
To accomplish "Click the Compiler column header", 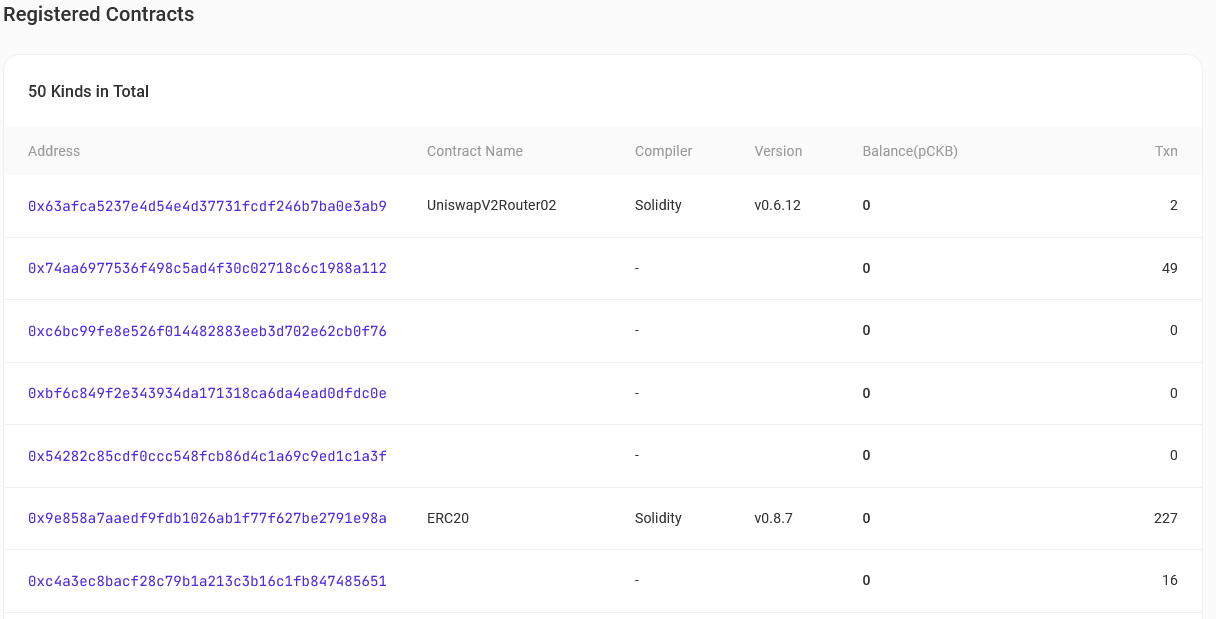I will pyautogui.click(x=663, y=151).
